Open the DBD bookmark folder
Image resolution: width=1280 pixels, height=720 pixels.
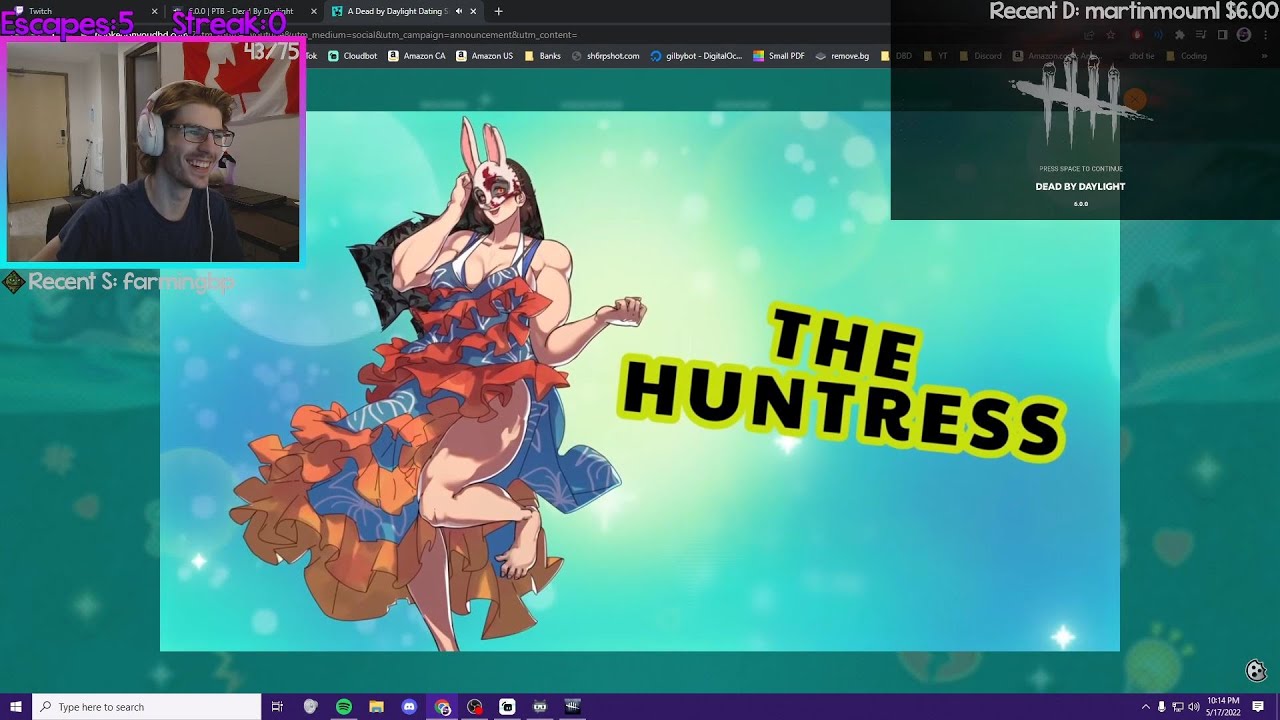coord(897,56)
